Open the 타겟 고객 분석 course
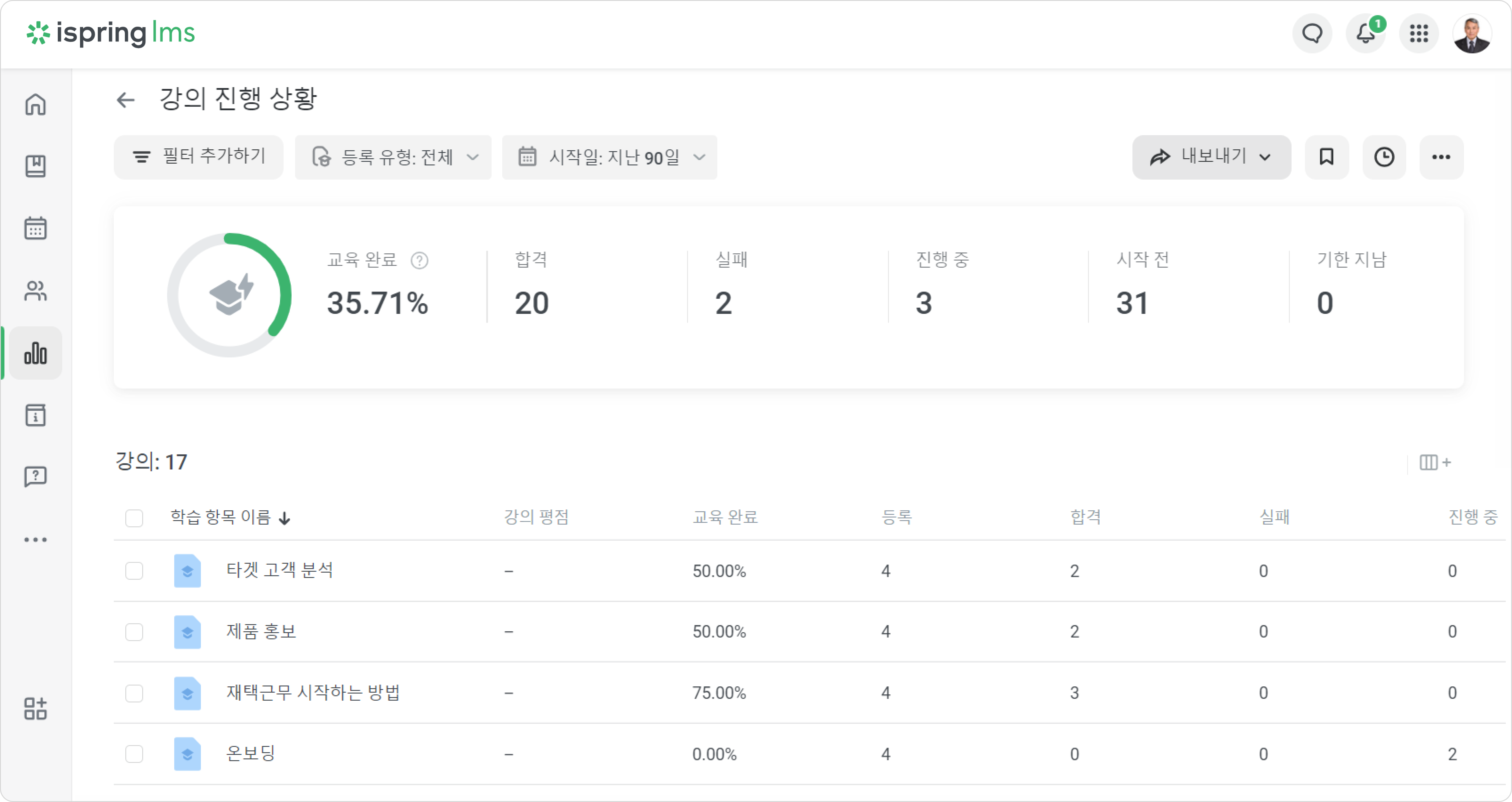This screenshot has width=1512, height=802. coord(280,570)
